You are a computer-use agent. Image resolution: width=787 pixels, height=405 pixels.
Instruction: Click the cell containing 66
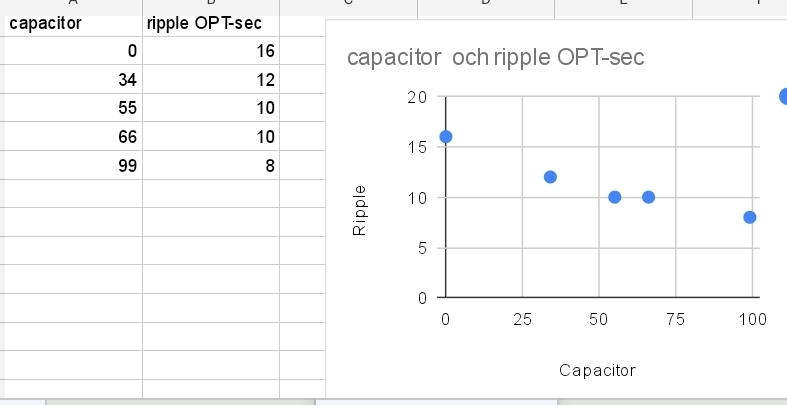click(73, 137)
